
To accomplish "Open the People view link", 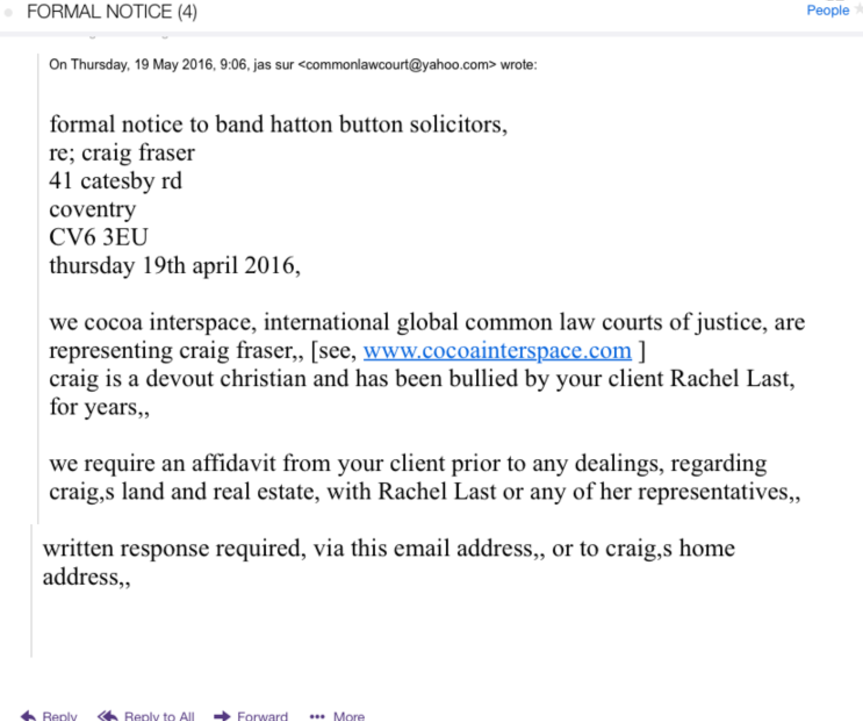I will coord(828,10).
